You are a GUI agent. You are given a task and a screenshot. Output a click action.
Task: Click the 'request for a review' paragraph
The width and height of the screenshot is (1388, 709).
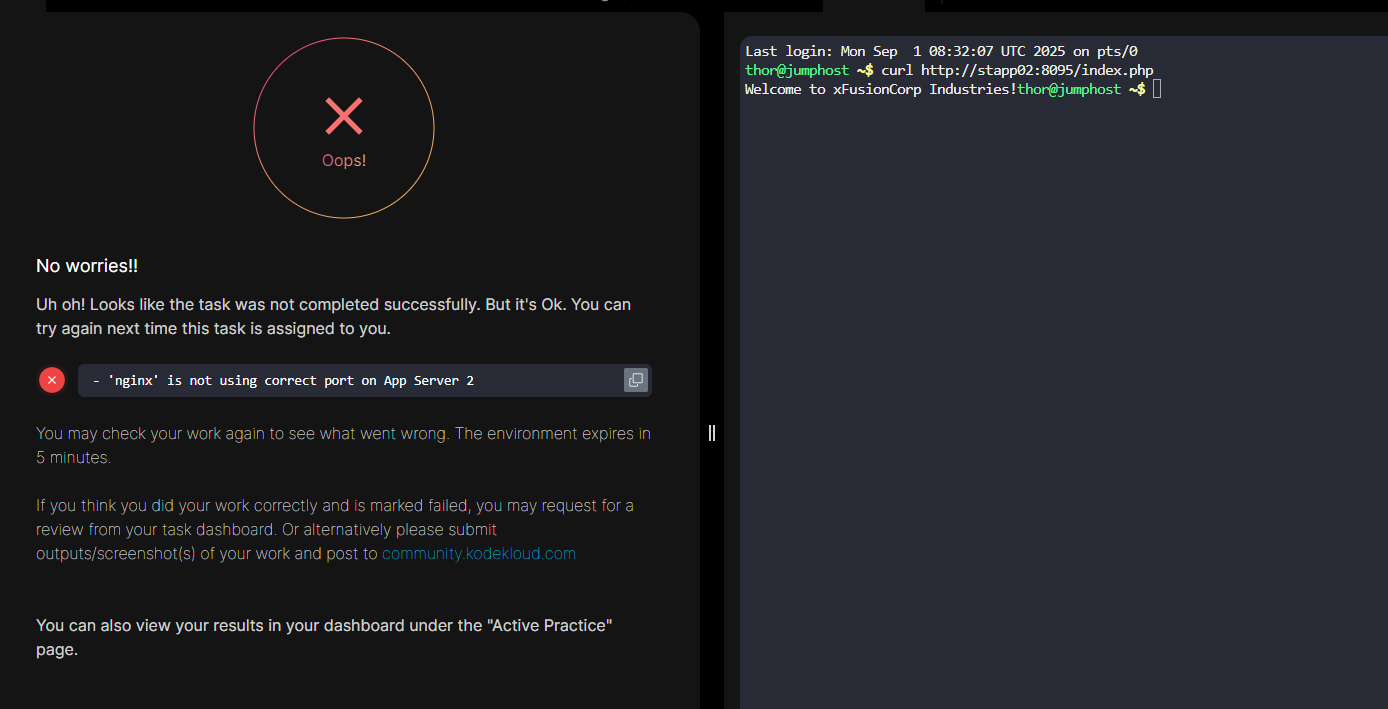[x=335, y=529]
